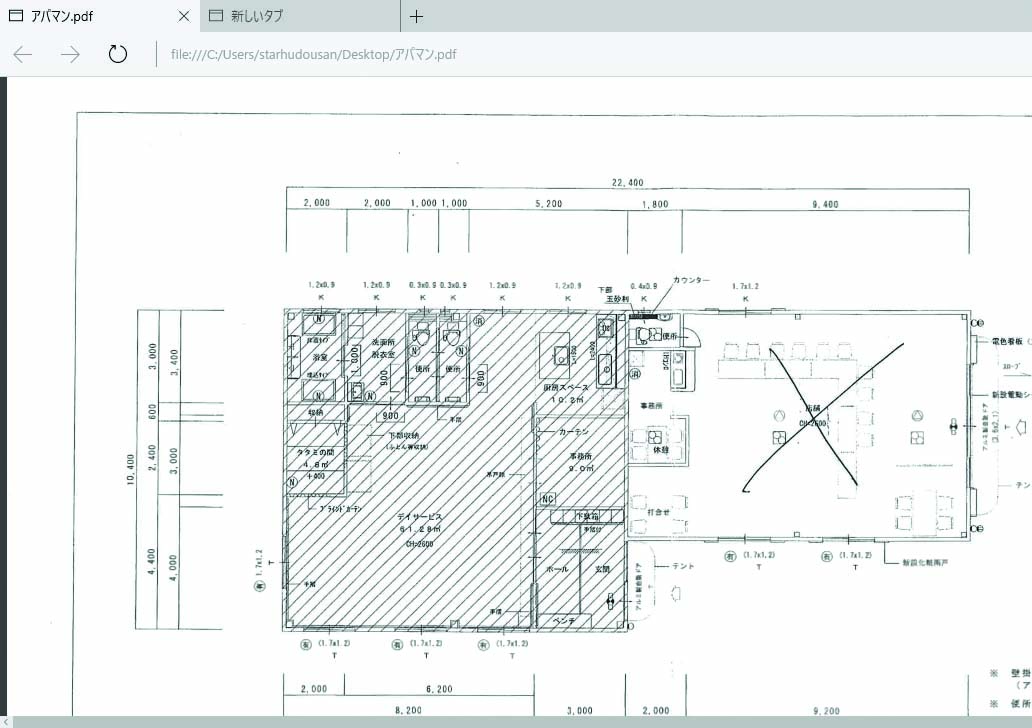Screen dimensions: 1032x728
Task: Click the デイサービス room label
Action: [420, 517]
